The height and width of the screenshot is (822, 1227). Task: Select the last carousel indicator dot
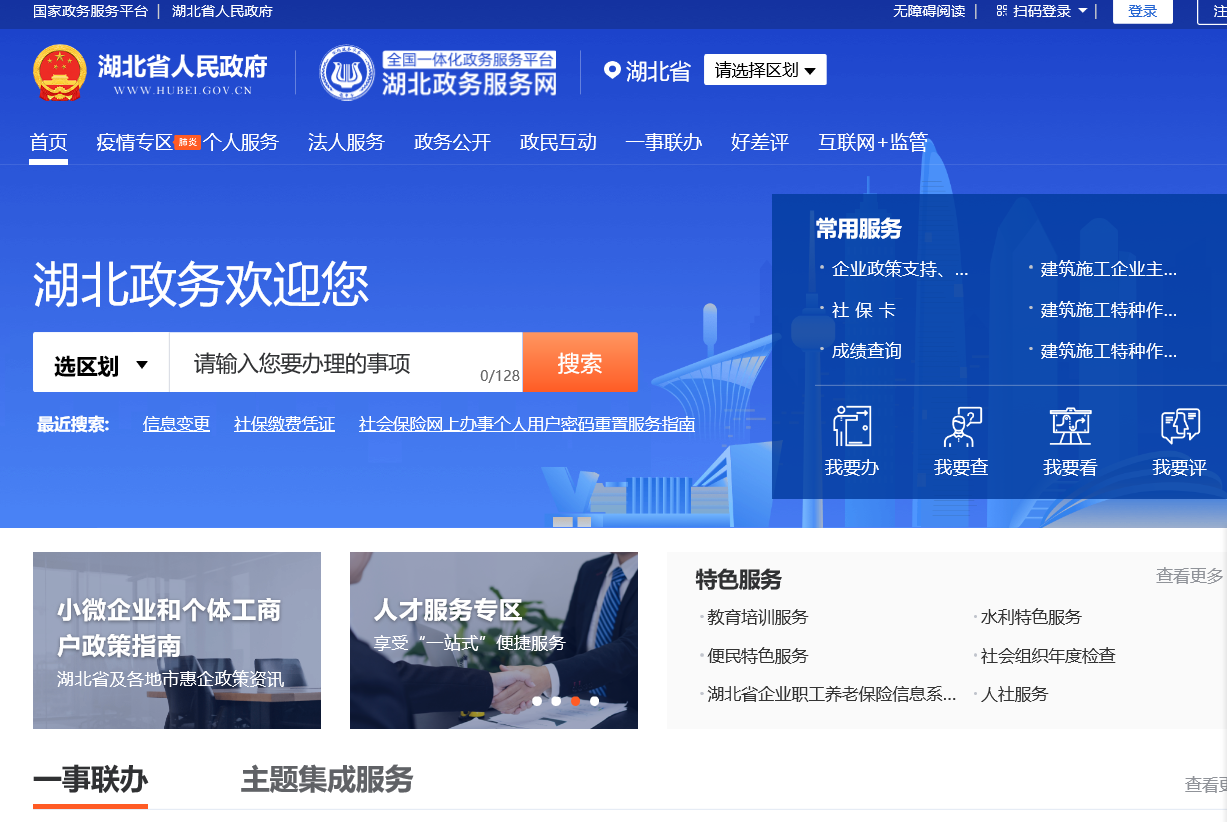(x=594, y=701)
